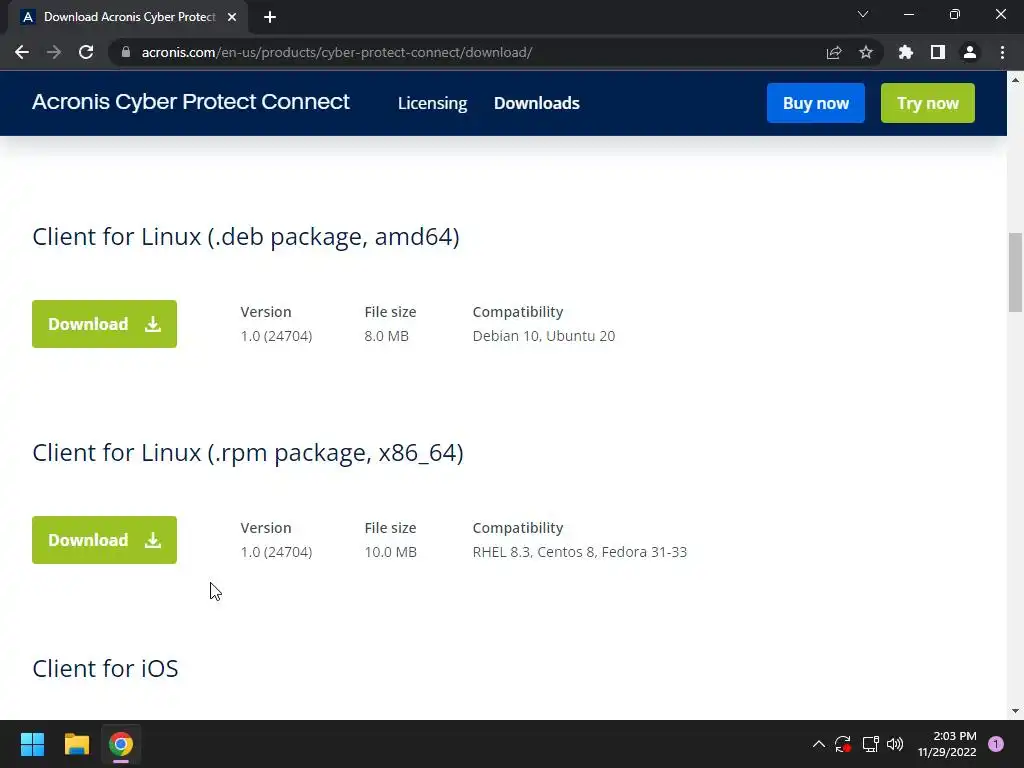The image size is (1024, 768).
Task: Select the 8.0 MB file size value
Action: click(x=387, y=336)
